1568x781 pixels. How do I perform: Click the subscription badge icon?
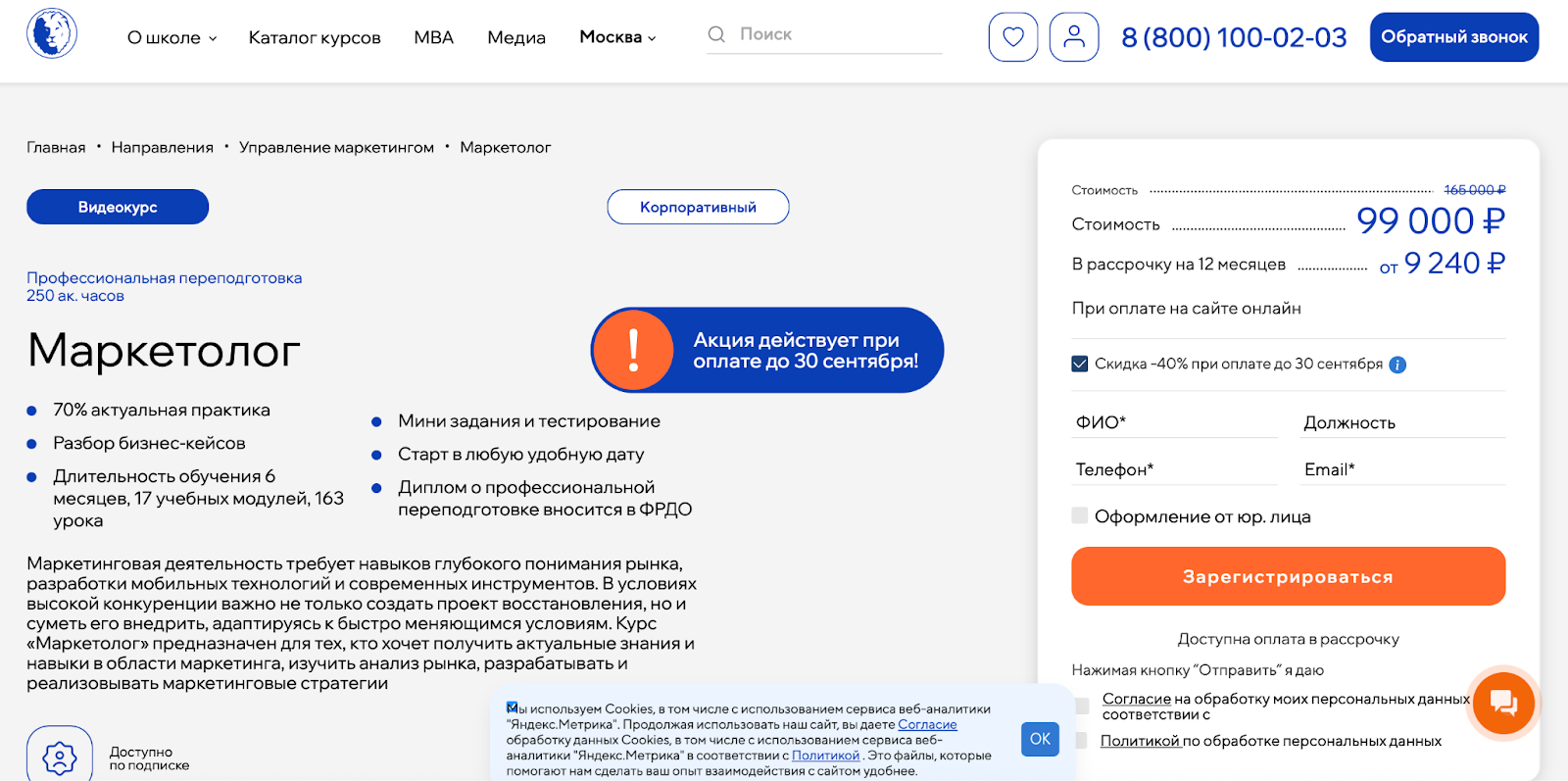[x=60, y=757]
